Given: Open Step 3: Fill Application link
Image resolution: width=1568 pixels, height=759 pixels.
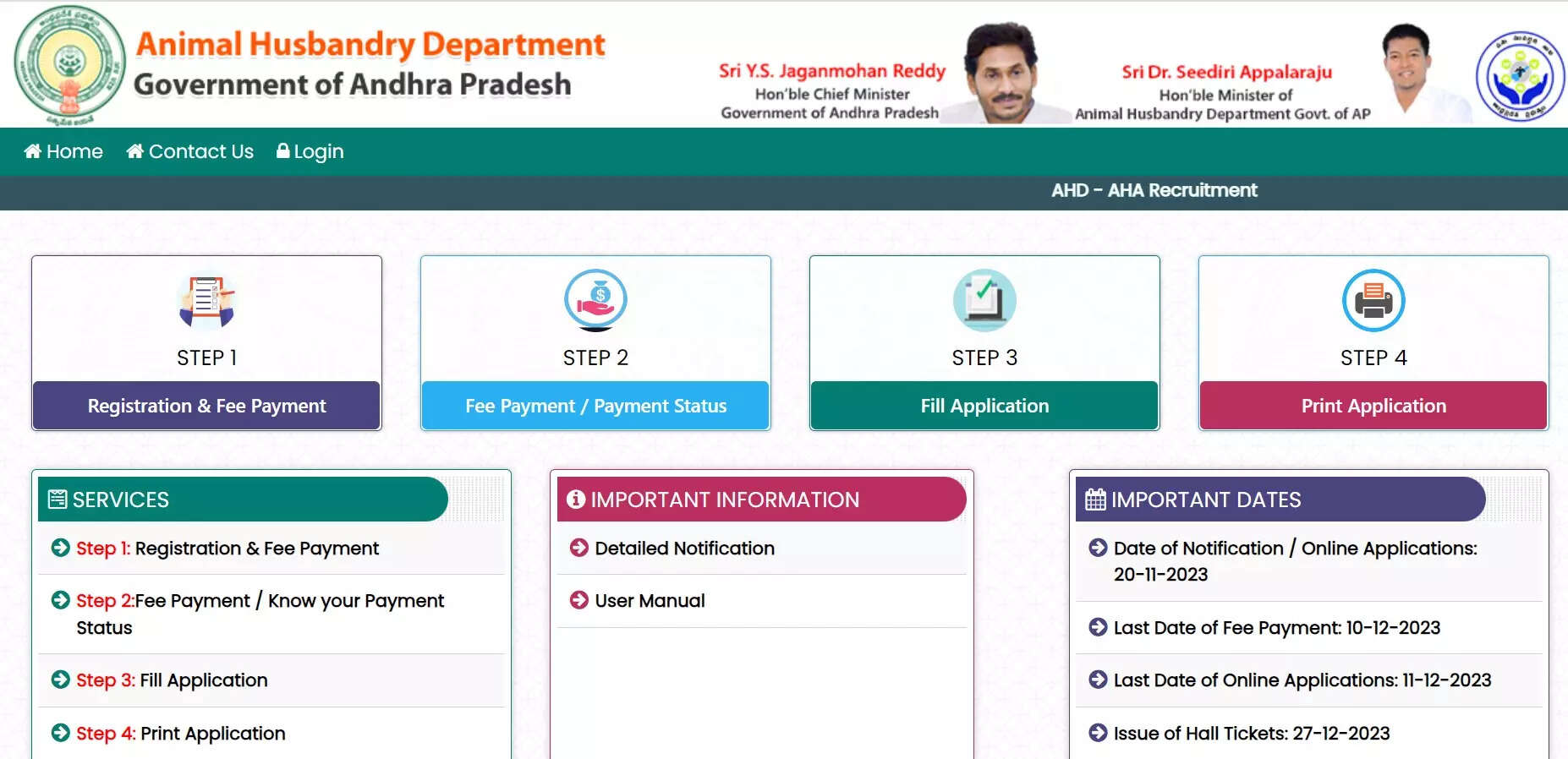Looking at the screenshot, I should pos(172,680).
